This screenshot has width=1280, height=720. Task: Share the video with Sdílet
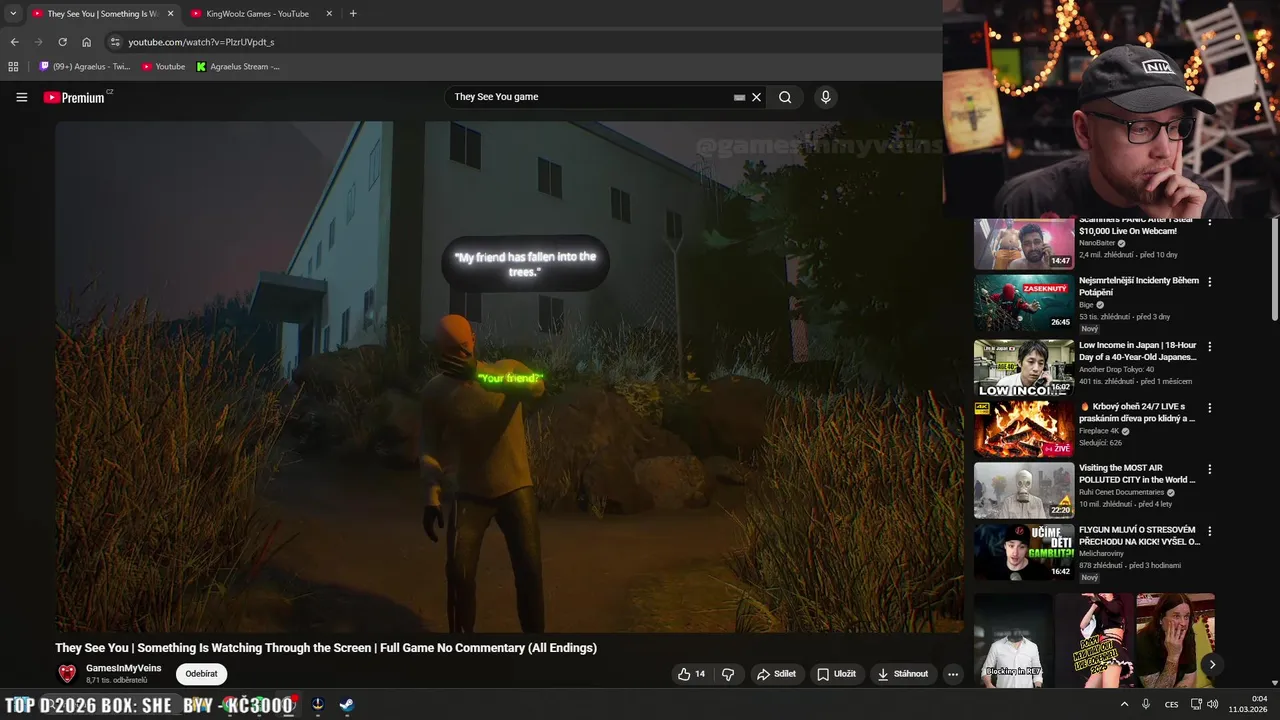776,674
